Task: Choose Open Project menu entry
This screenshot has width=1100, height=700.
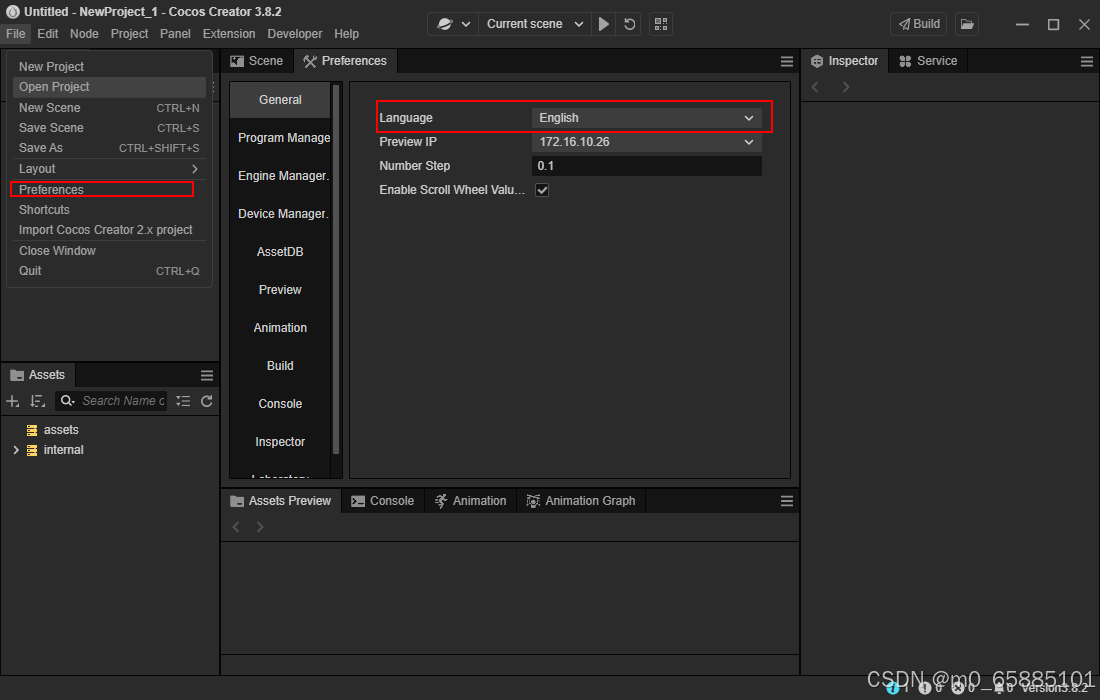Action: point(109,87)
